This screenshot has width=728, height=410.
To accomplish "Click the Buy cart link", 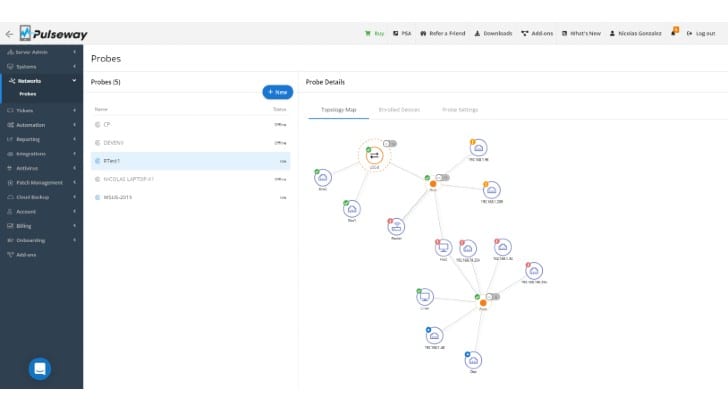I will pos(374,33).
